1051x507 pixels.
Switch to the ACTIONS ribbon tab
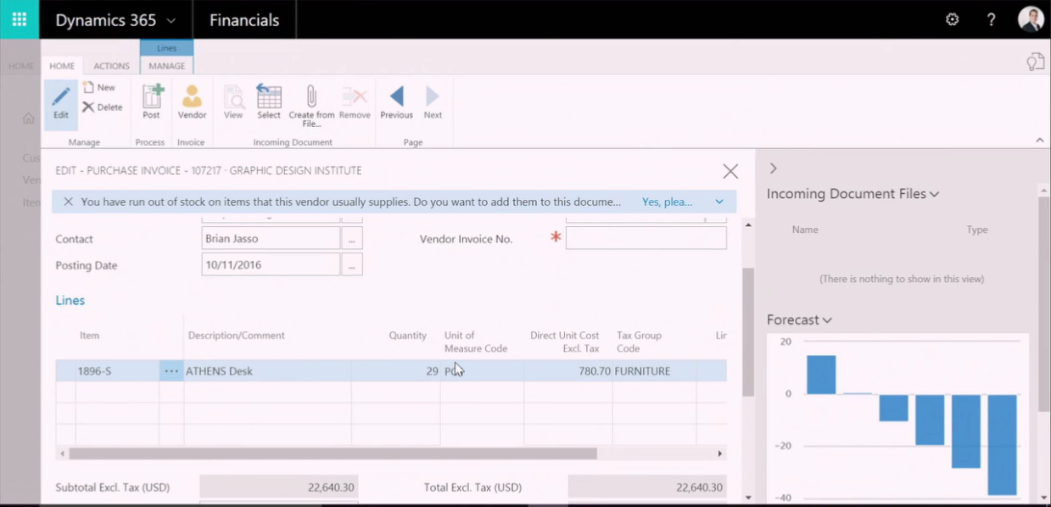point(111,66)
